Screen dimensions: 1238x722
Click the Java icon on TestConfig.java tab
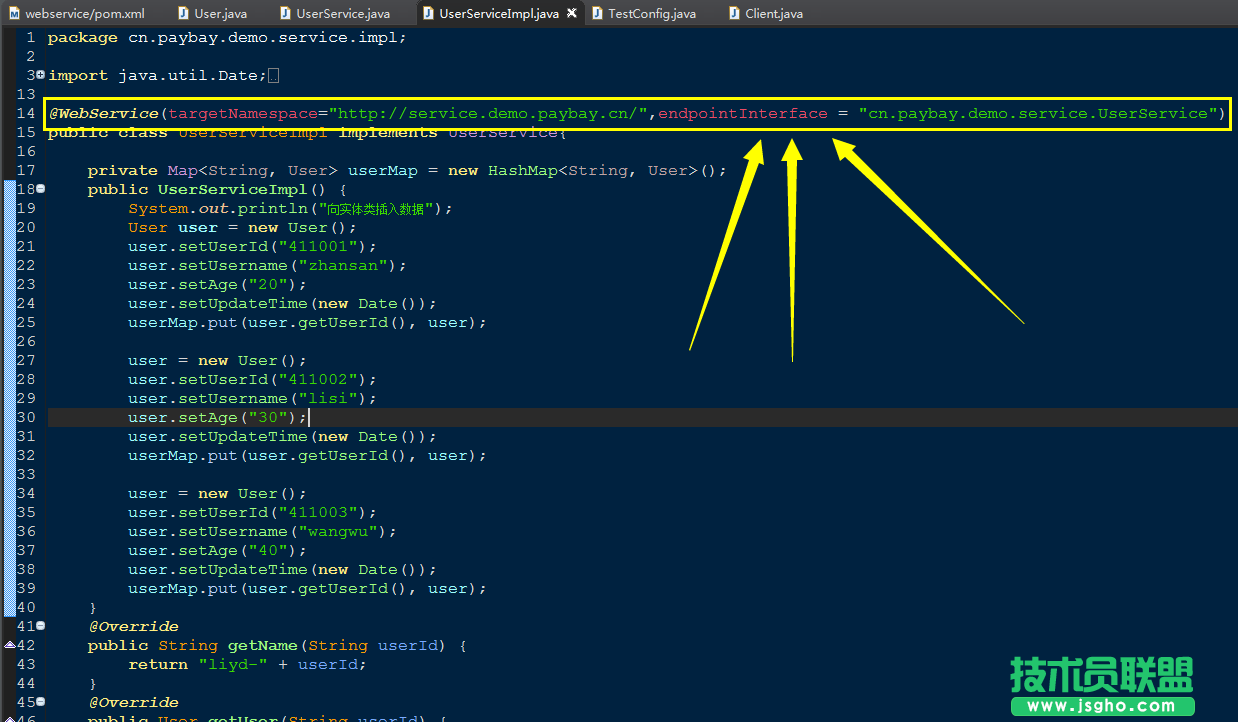[x=596, y=13]
